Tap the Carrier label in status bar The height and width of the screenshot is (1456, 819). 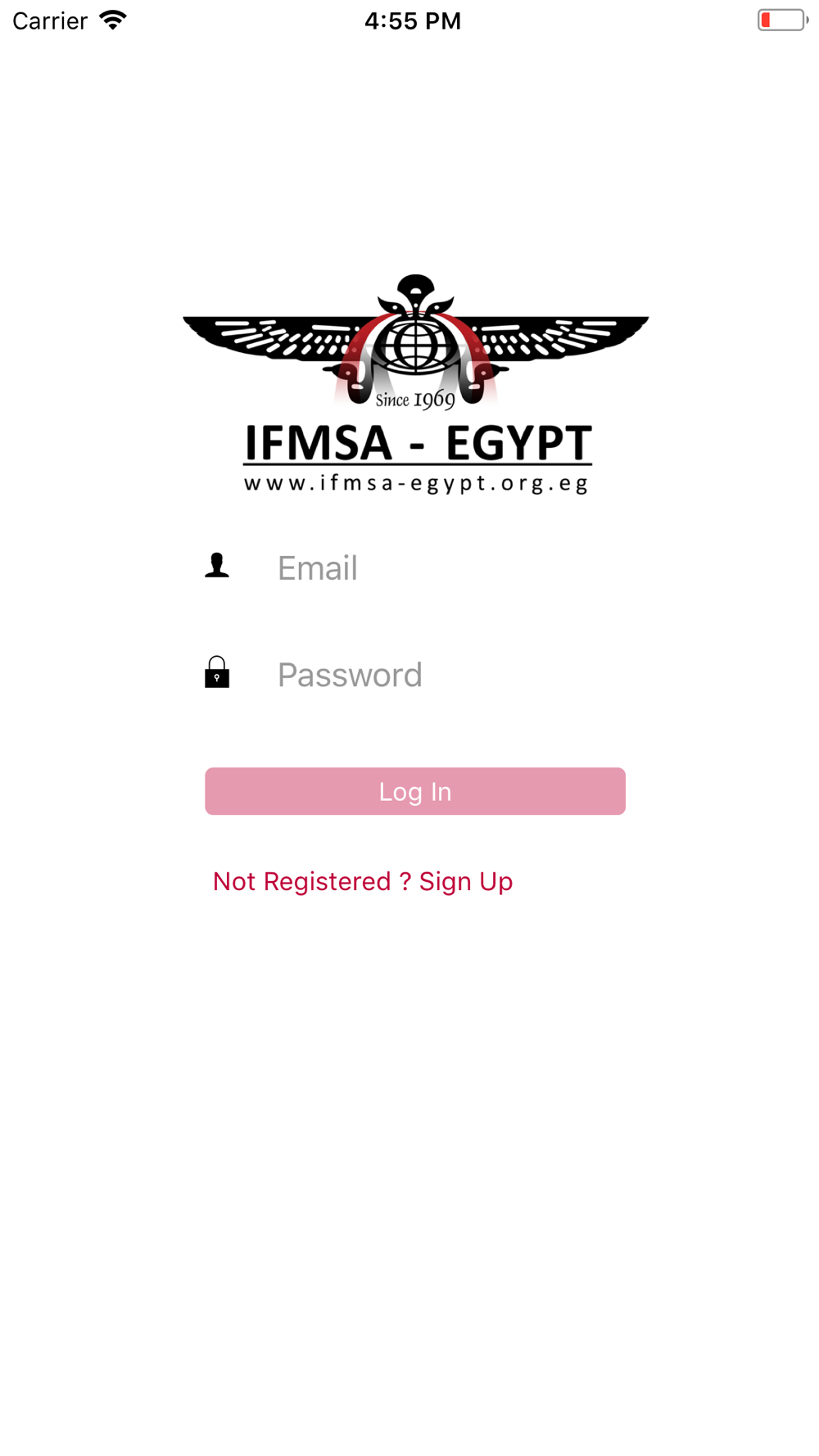(x=50, y=20)
